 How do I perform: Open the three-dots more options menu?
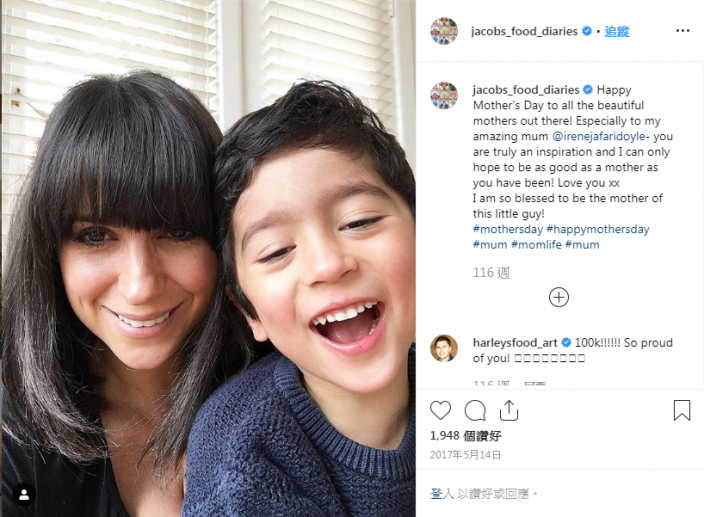(x=682, y=31)
